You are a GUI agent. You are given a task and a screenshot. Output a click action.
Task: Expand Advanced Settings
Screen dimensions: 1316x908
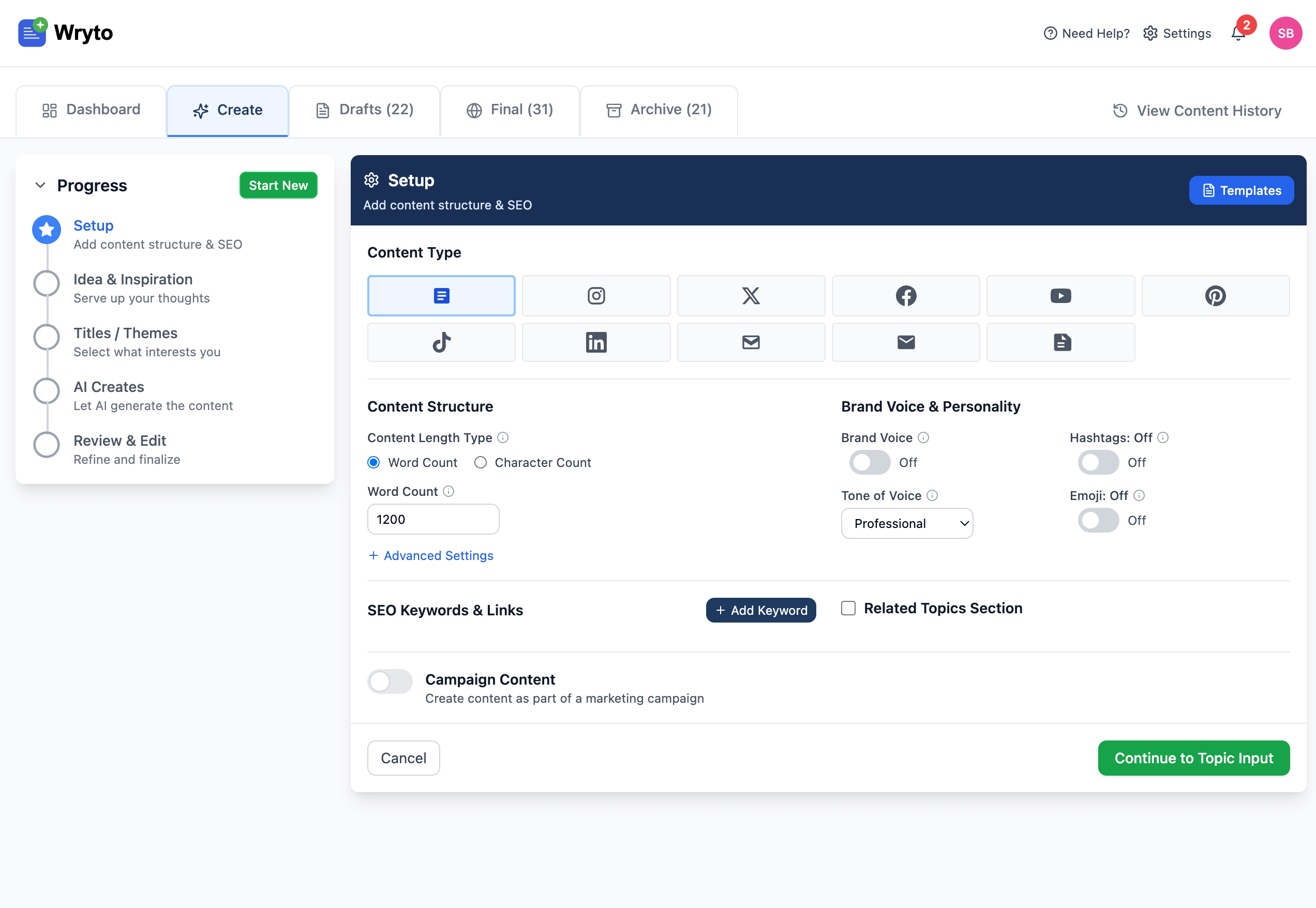tap(430, 555)
